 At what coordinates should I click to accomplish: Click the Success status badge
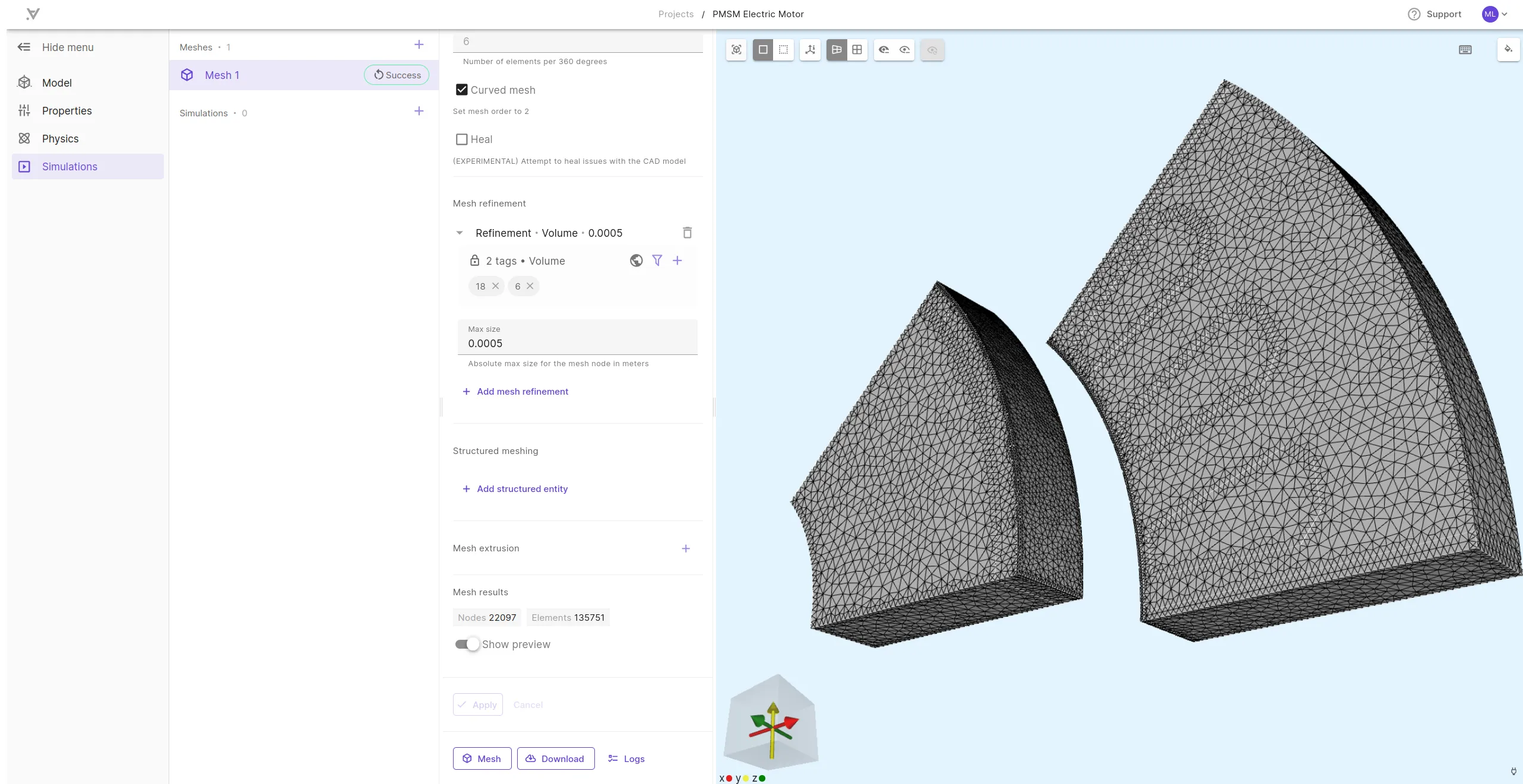pyautogui.click(x=397, y=75)
